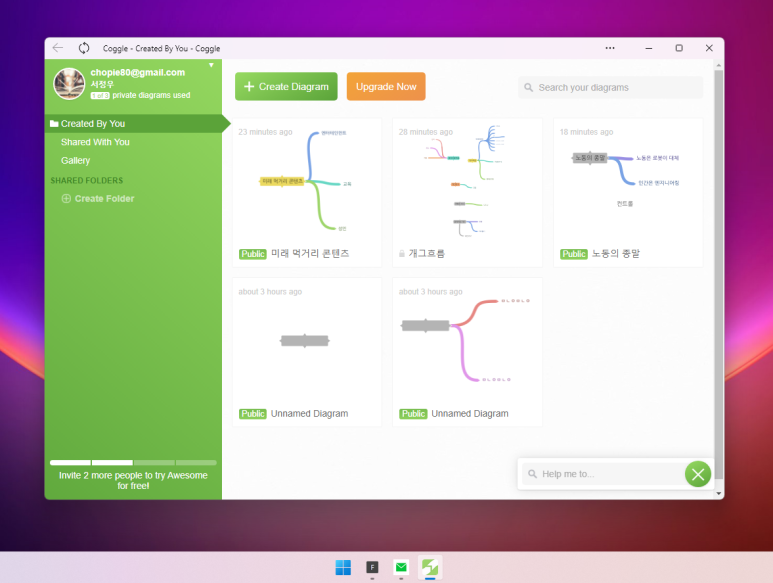Open the 노동의 종말 diagram thumbnail

coord(628,193)
